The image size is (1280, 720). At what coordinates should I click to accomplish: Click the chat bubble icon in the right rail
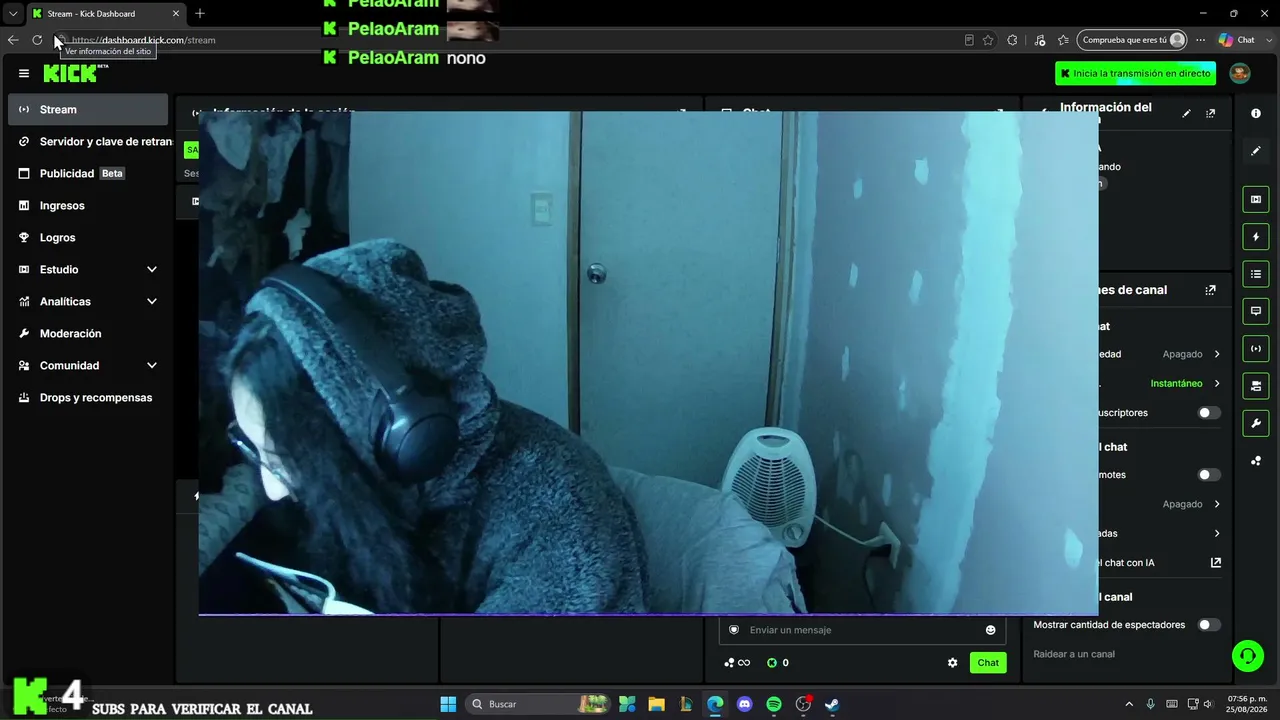coord(1256,311)
